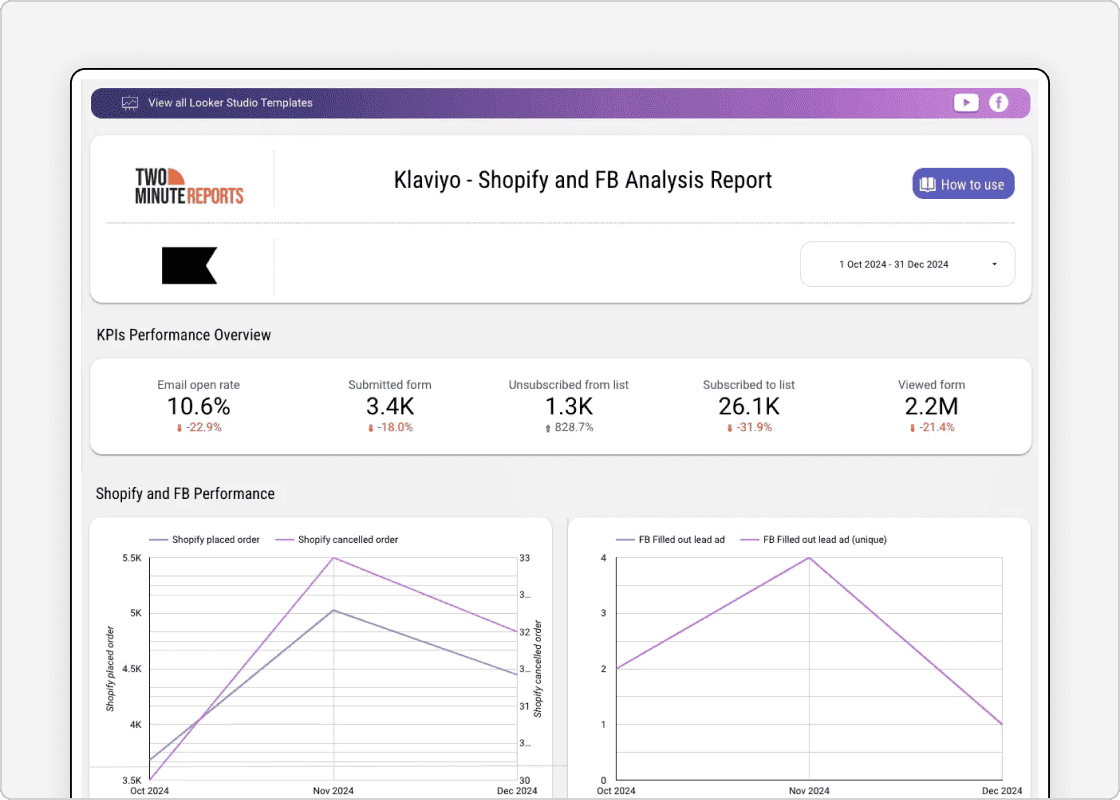Open the 1 Oct 2024 date range selector
Image resolution: width=1120 pixels, height=800 pixels.
[895, 263]
